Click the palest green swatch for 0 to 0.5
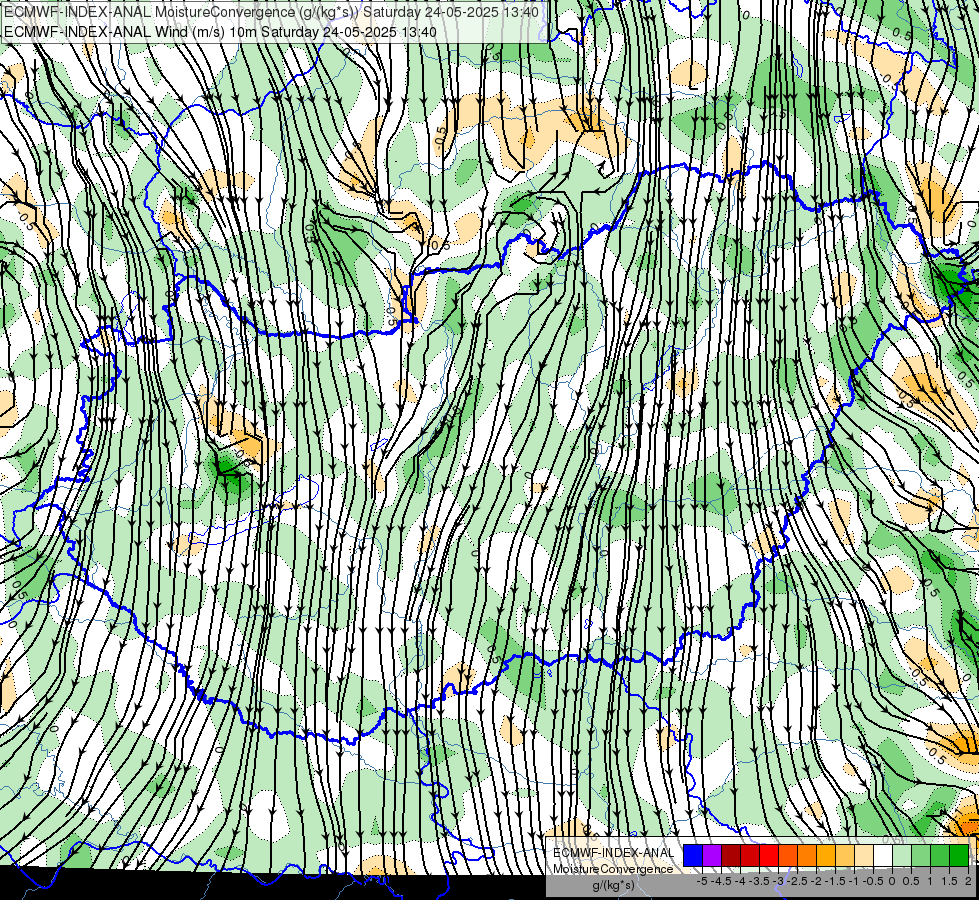This screenshot has width=979, height=900. tap(902, 855)
